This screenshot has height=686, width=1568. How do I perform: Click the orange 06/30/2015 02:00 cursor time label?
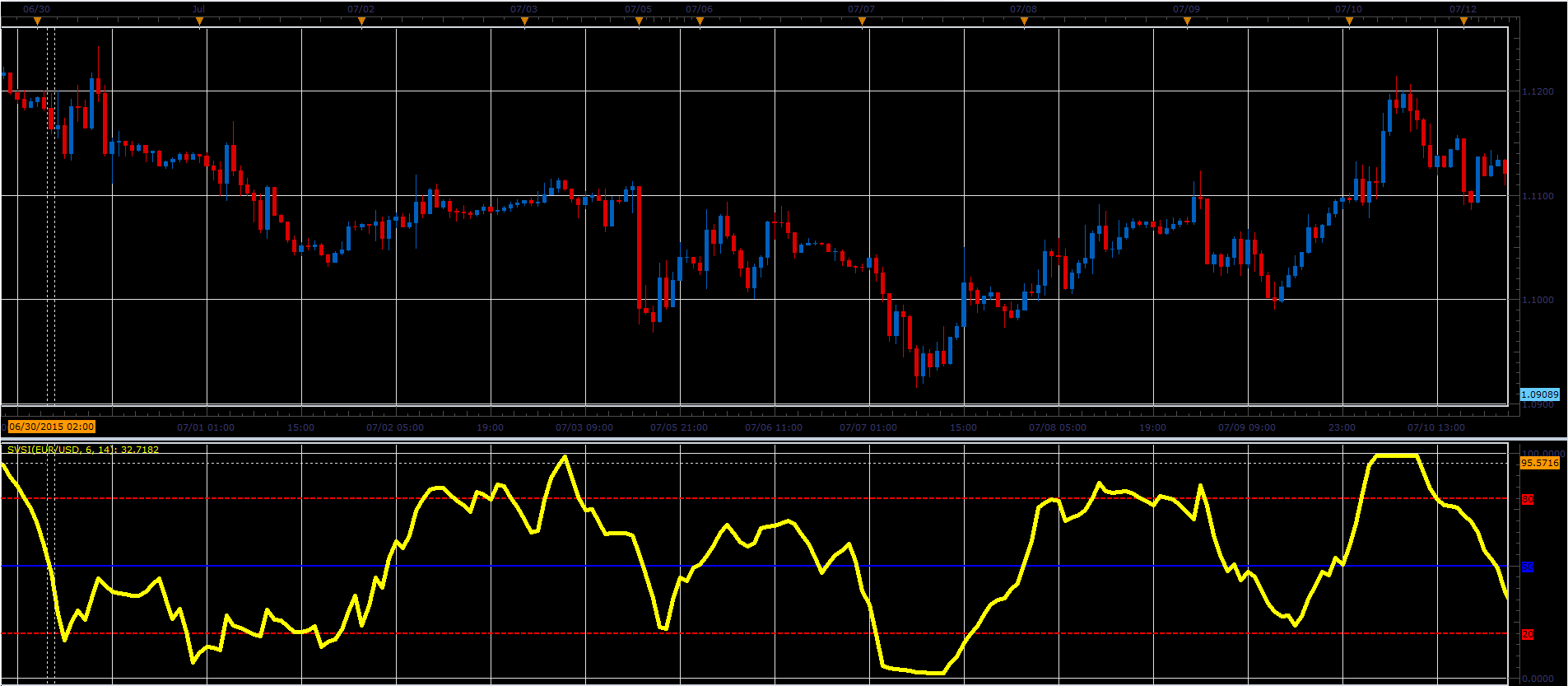coord(51,427)
